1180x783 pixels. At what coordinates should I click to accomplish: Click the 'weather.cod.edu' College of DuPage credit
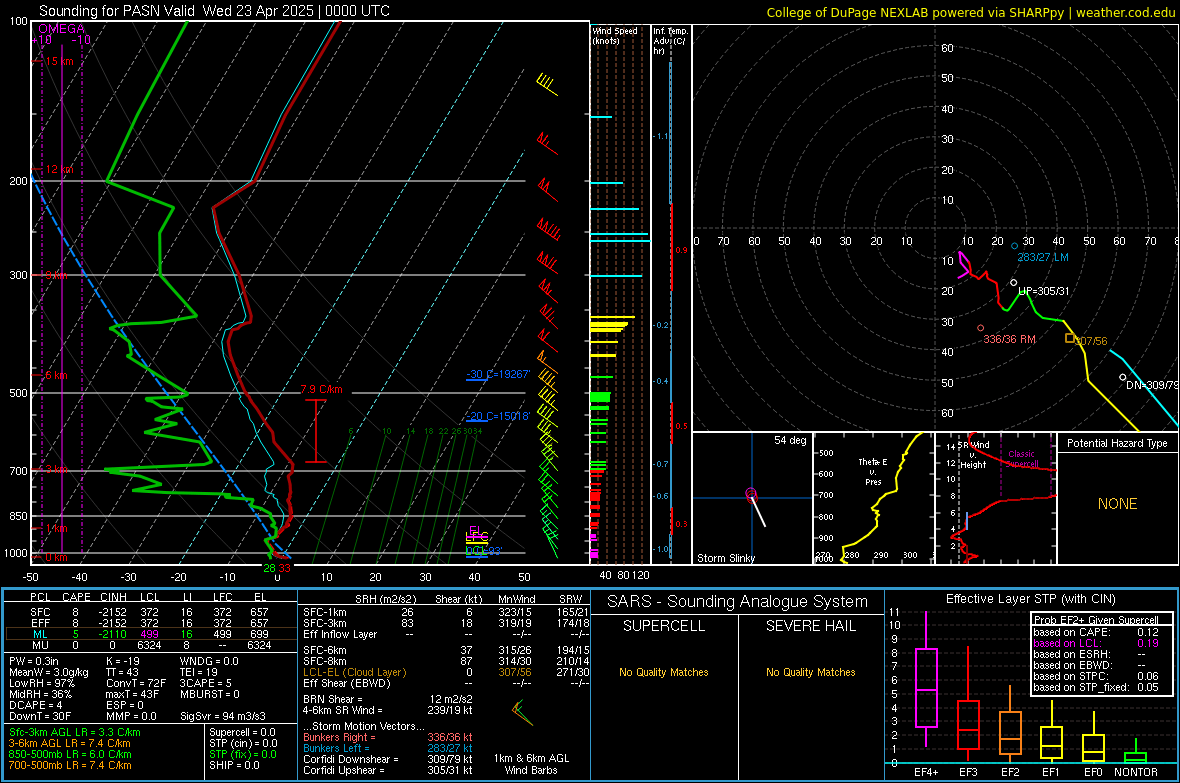pyautogui.click(x=1125, y=12)
